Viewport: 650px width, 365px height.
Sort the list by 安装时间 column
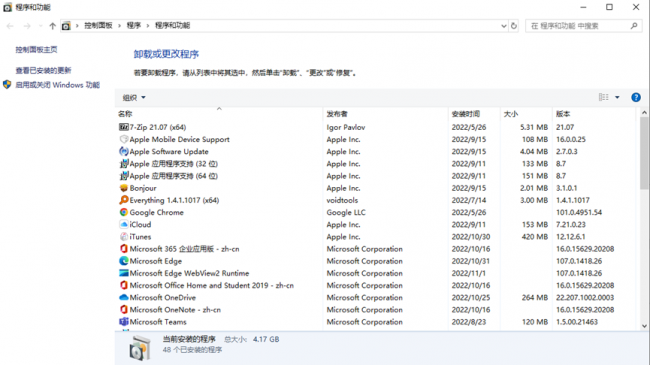click(466, 114)
